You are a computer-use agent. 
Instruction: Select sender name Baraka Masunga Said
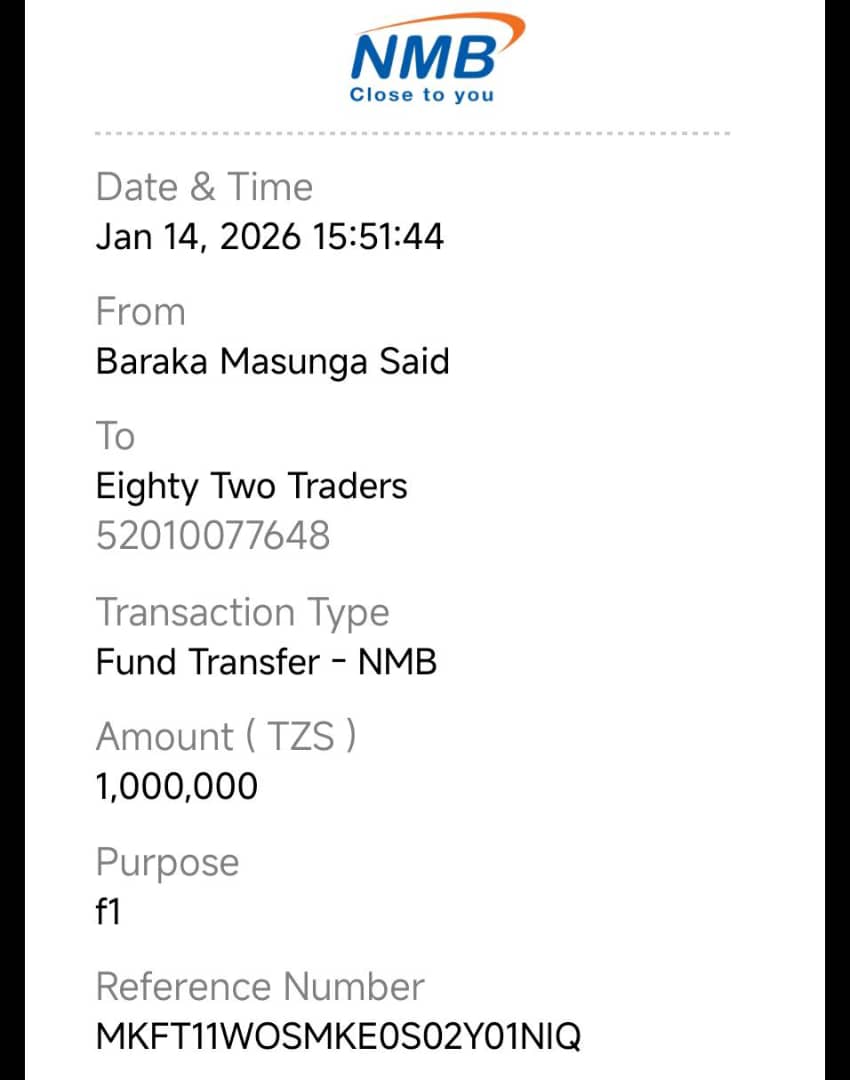pos(272,361)
